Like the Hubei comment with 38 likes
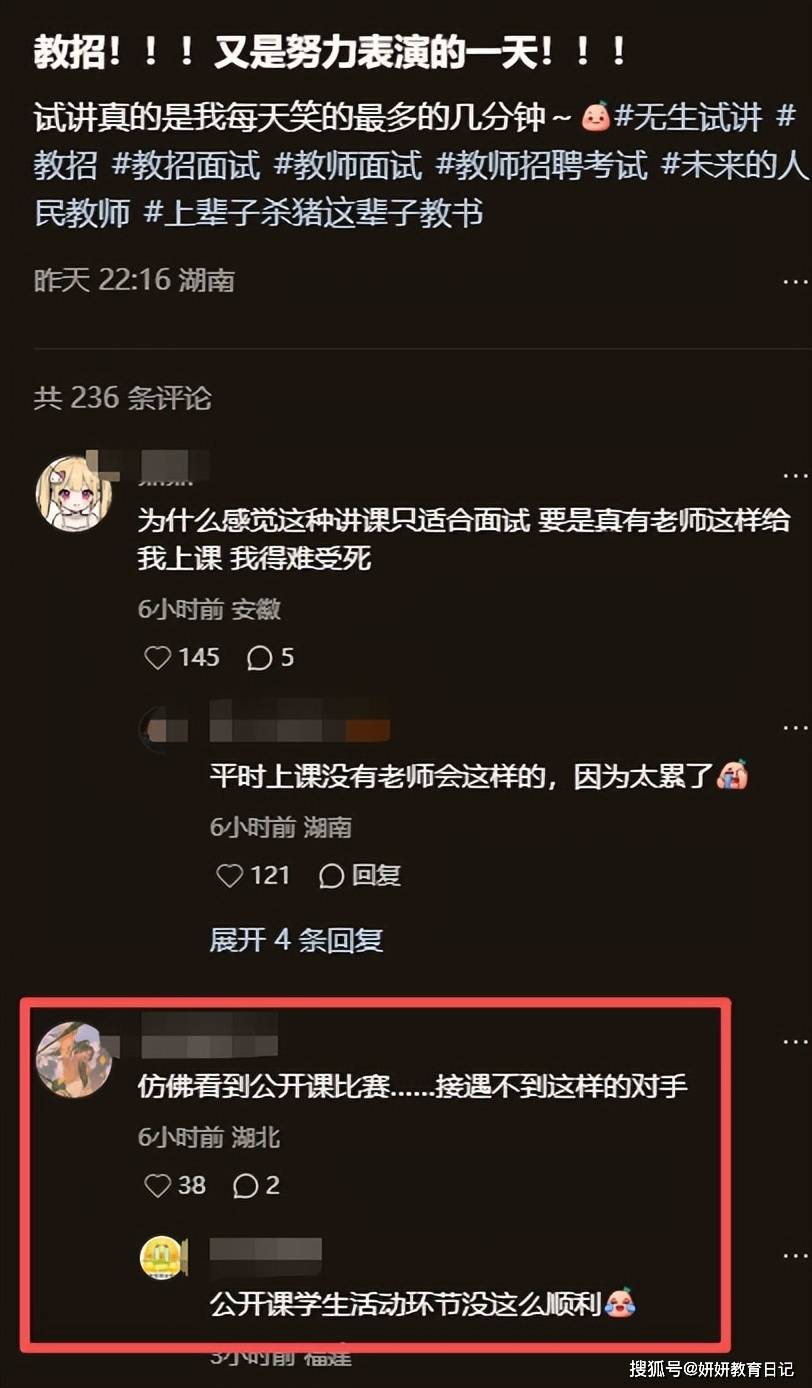812x1388 pixels. pos(158,1186)
